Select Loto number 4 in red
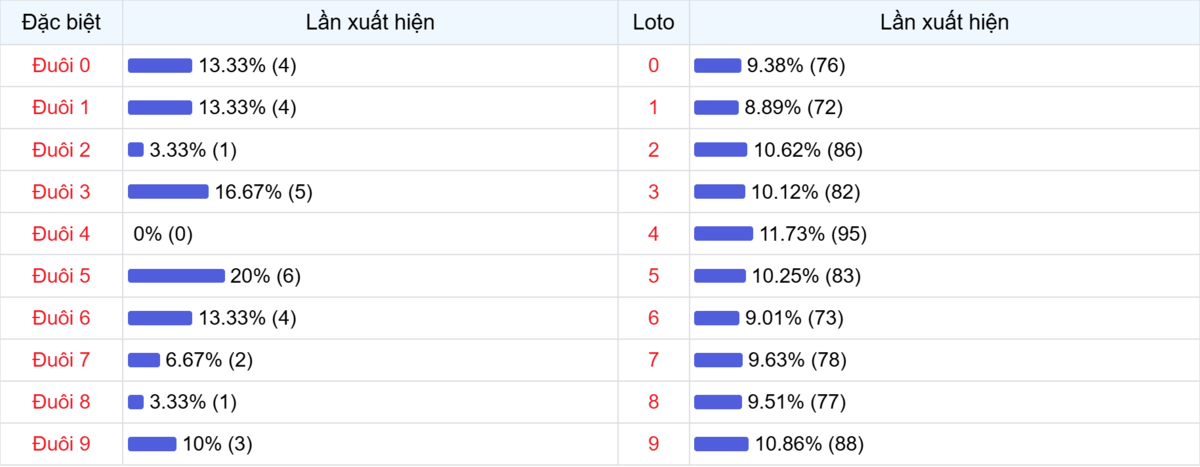This screenshot has width=1200, height=467. click(653, 234)
